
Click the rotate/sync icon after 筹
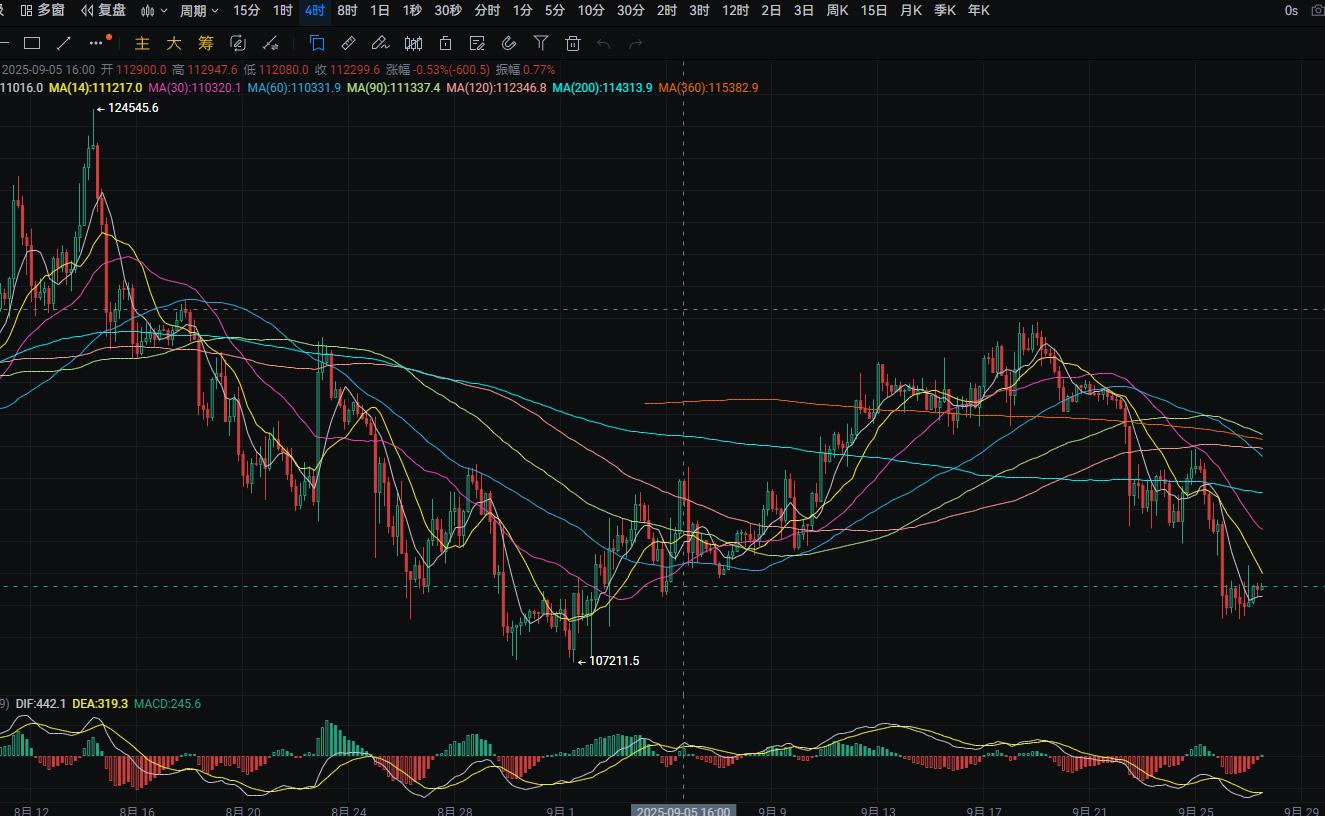[x=238, y=43]
